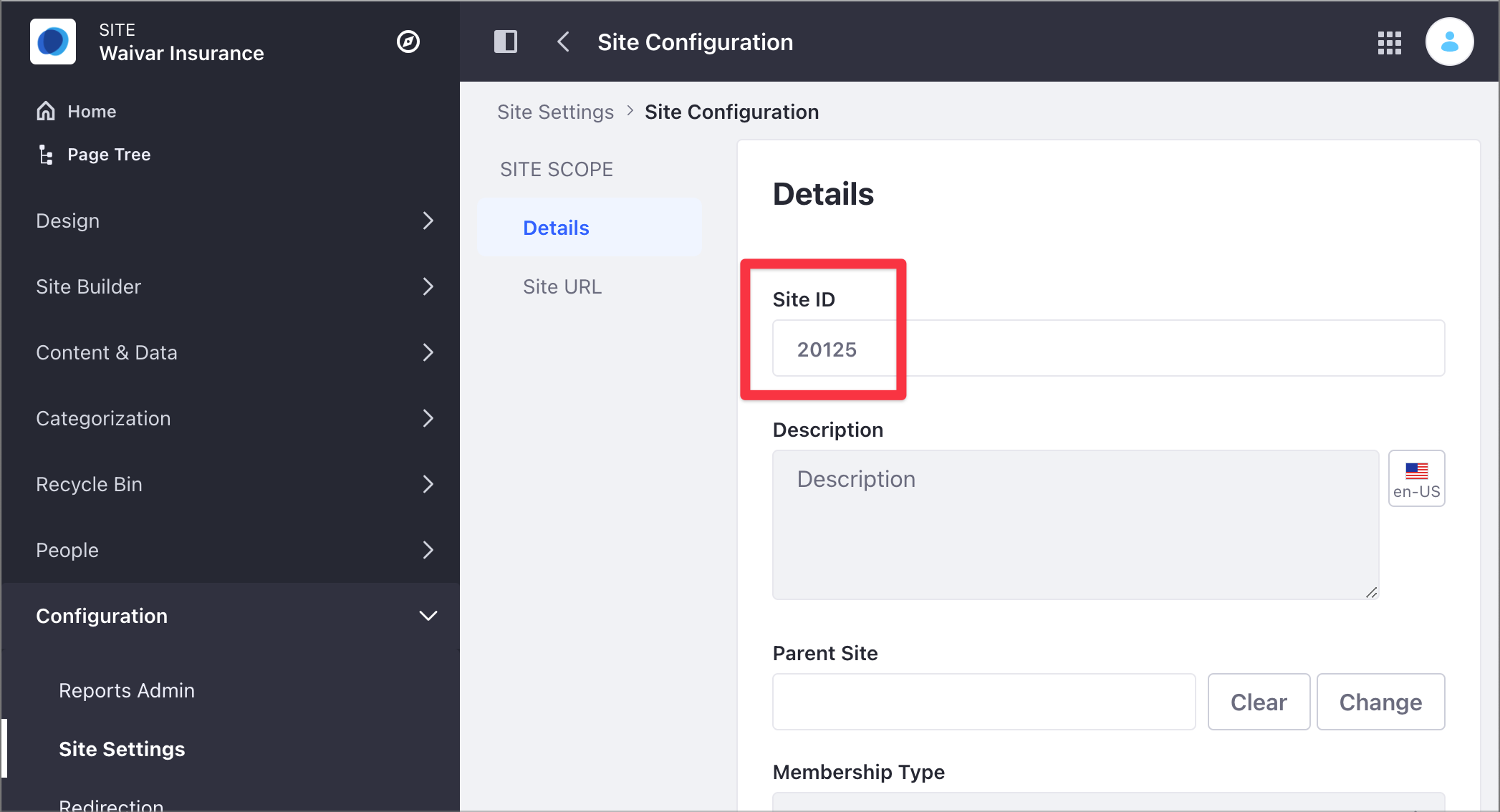Click the Waivar Insurance site logo icon
1500x812 pixels.
[x=52, y=42]
